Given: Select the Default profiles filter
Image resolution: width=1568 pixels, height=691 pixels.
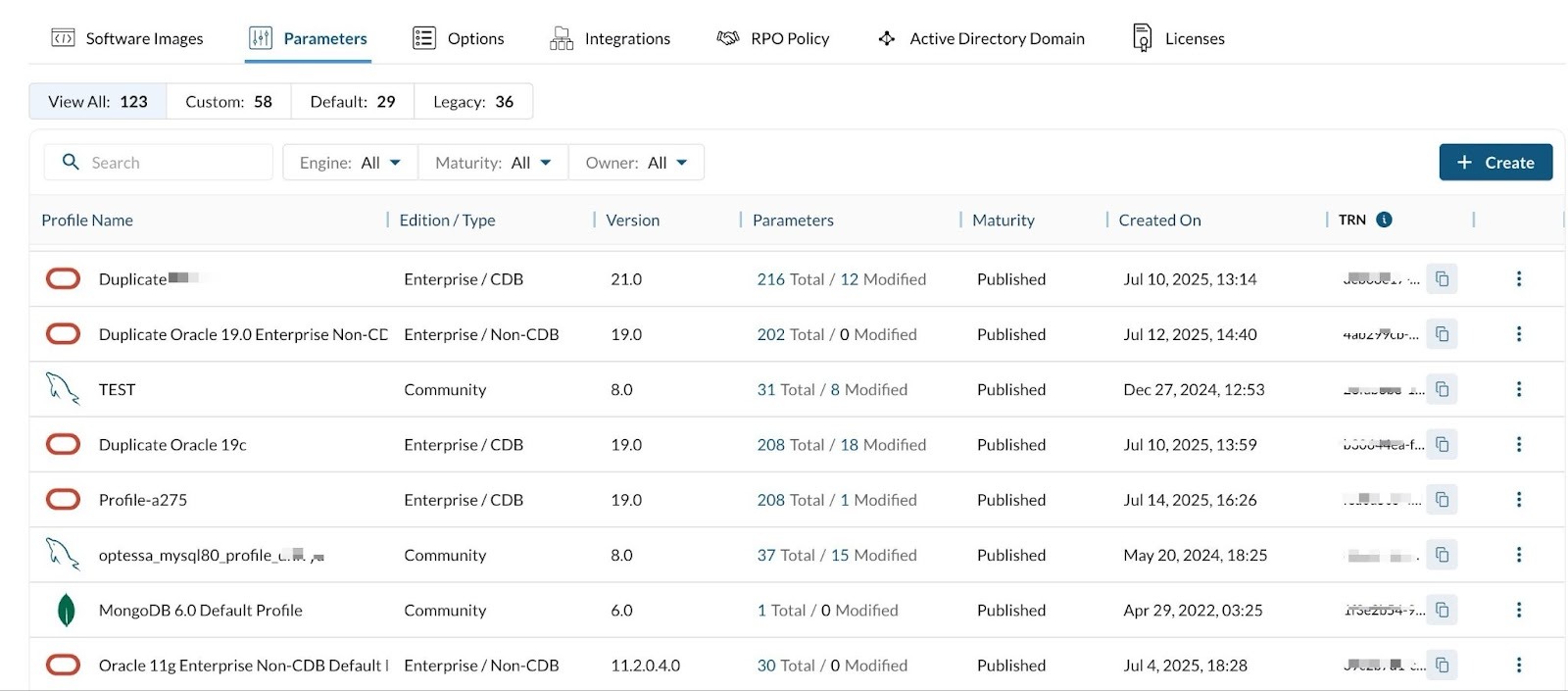Looking at the screenshot, I should 352,102.
